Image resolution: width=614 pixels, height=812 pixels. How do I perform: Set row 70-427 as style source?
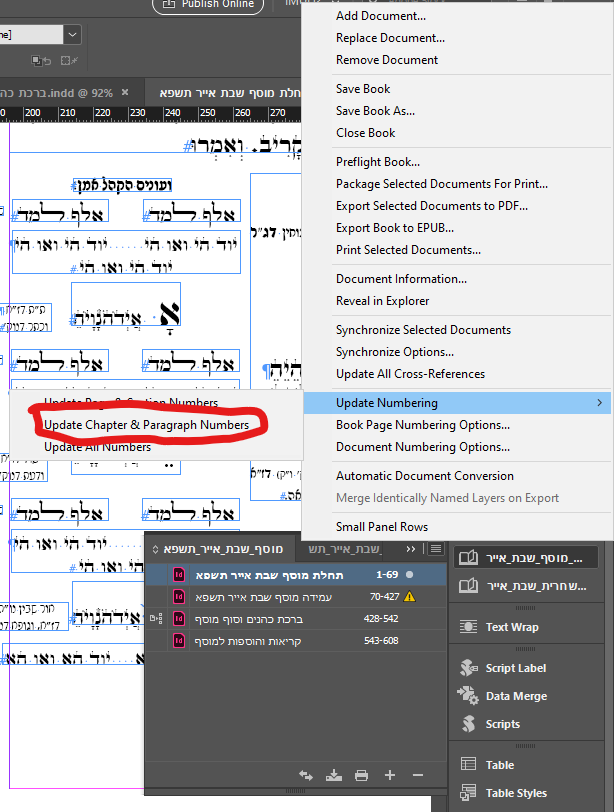[x=155, y=597]
